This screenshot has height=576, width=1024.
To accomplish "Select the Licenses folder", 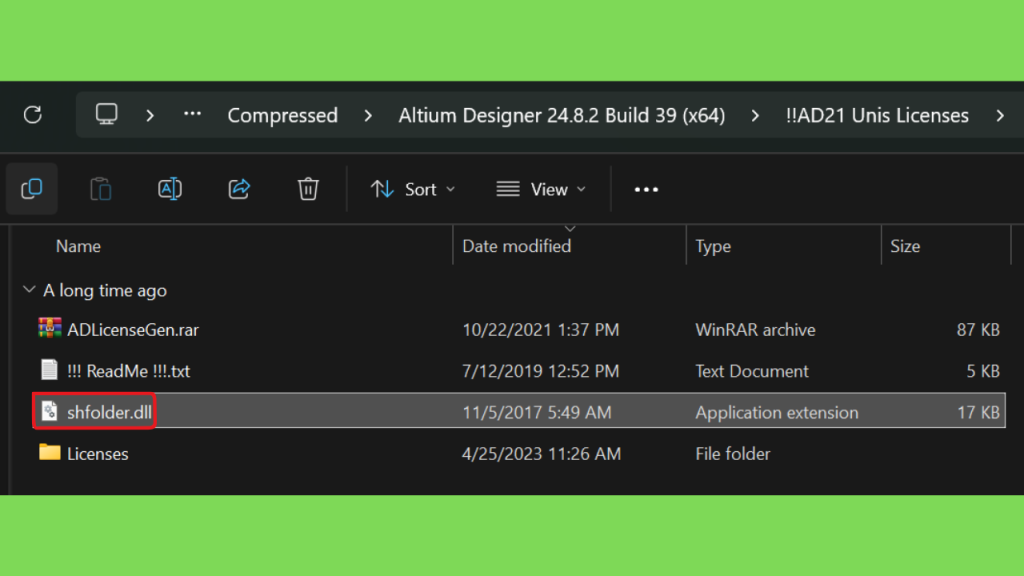I will 98,453.
